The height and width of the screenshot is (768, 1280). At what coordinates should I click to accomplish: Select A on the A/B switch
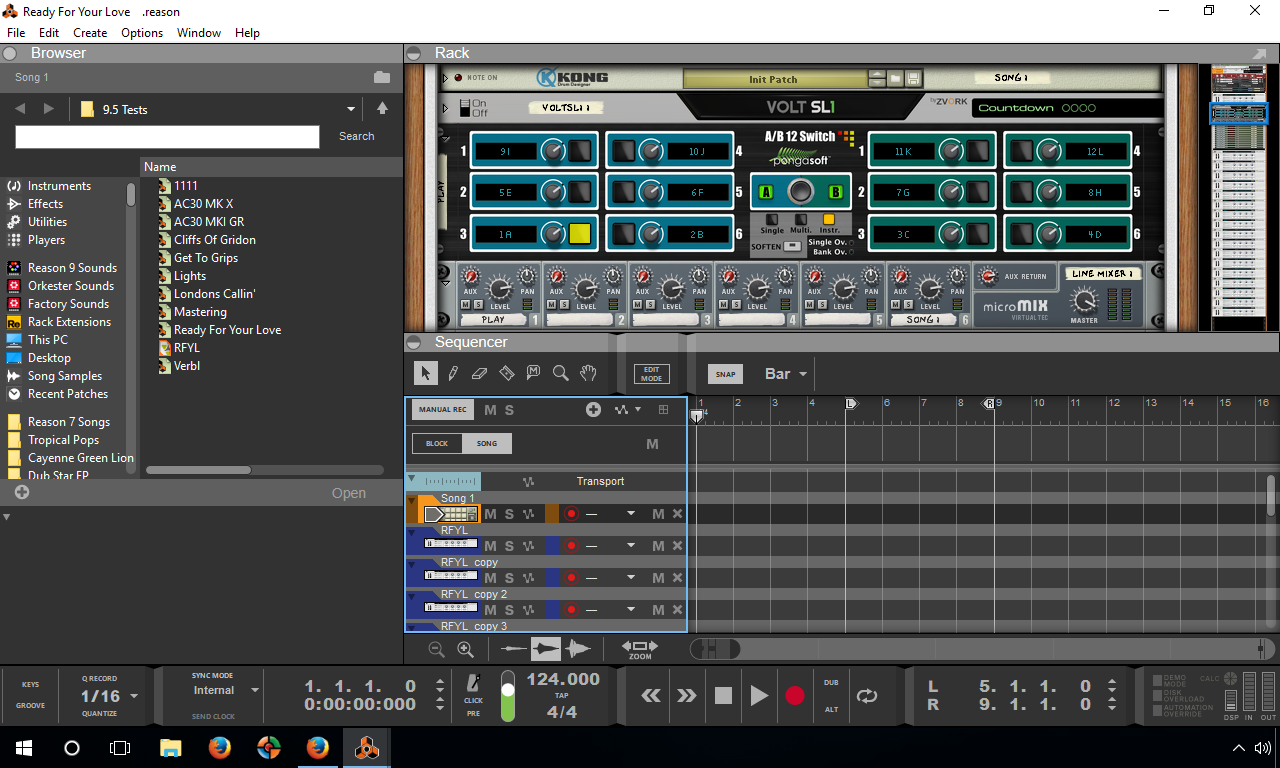766,192
